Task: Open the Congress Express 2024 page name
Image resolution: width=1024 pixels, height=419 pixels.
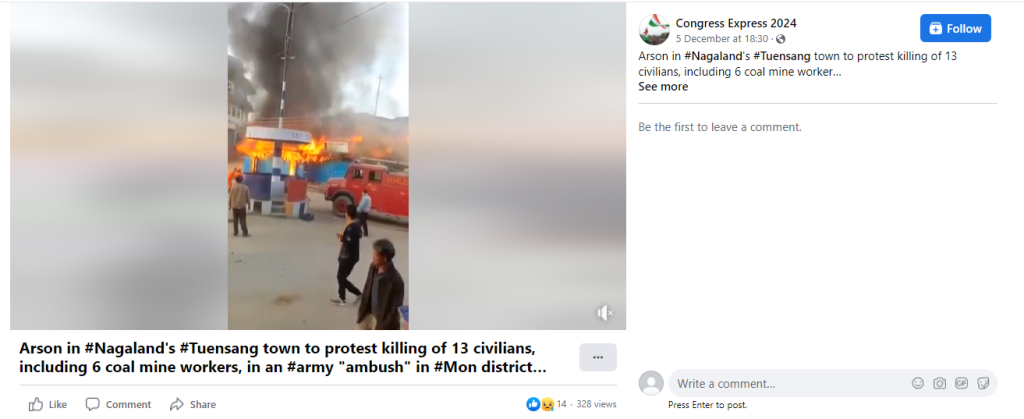Action: click(736, 23)
